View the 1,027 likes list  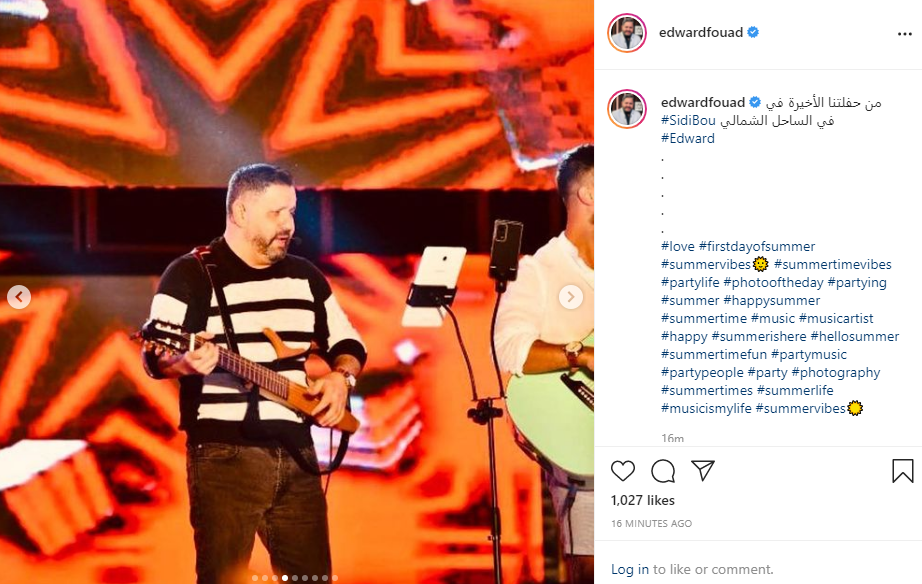[643, 500]
